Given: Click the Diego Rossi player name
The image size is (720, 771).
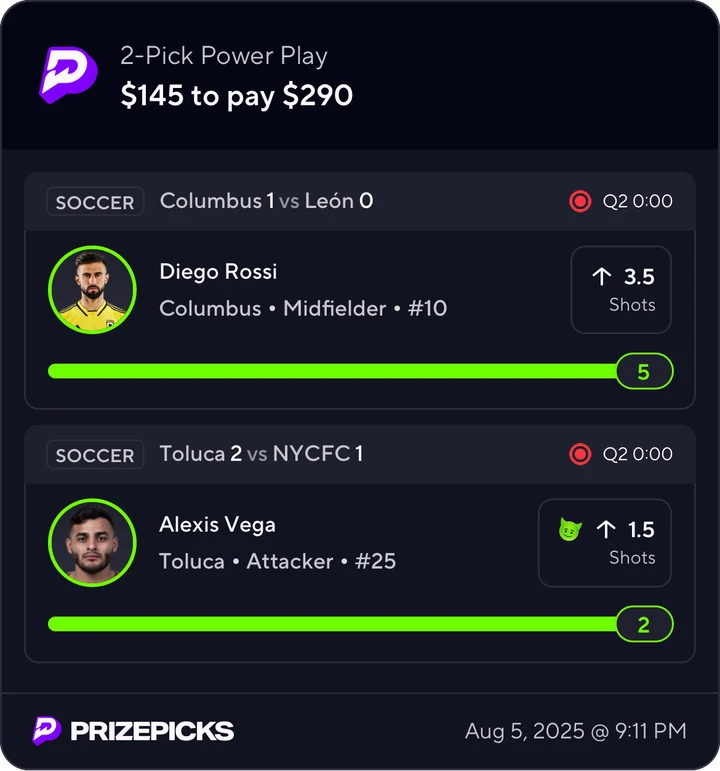Looking at the screenshot, I should coord(218,271).
